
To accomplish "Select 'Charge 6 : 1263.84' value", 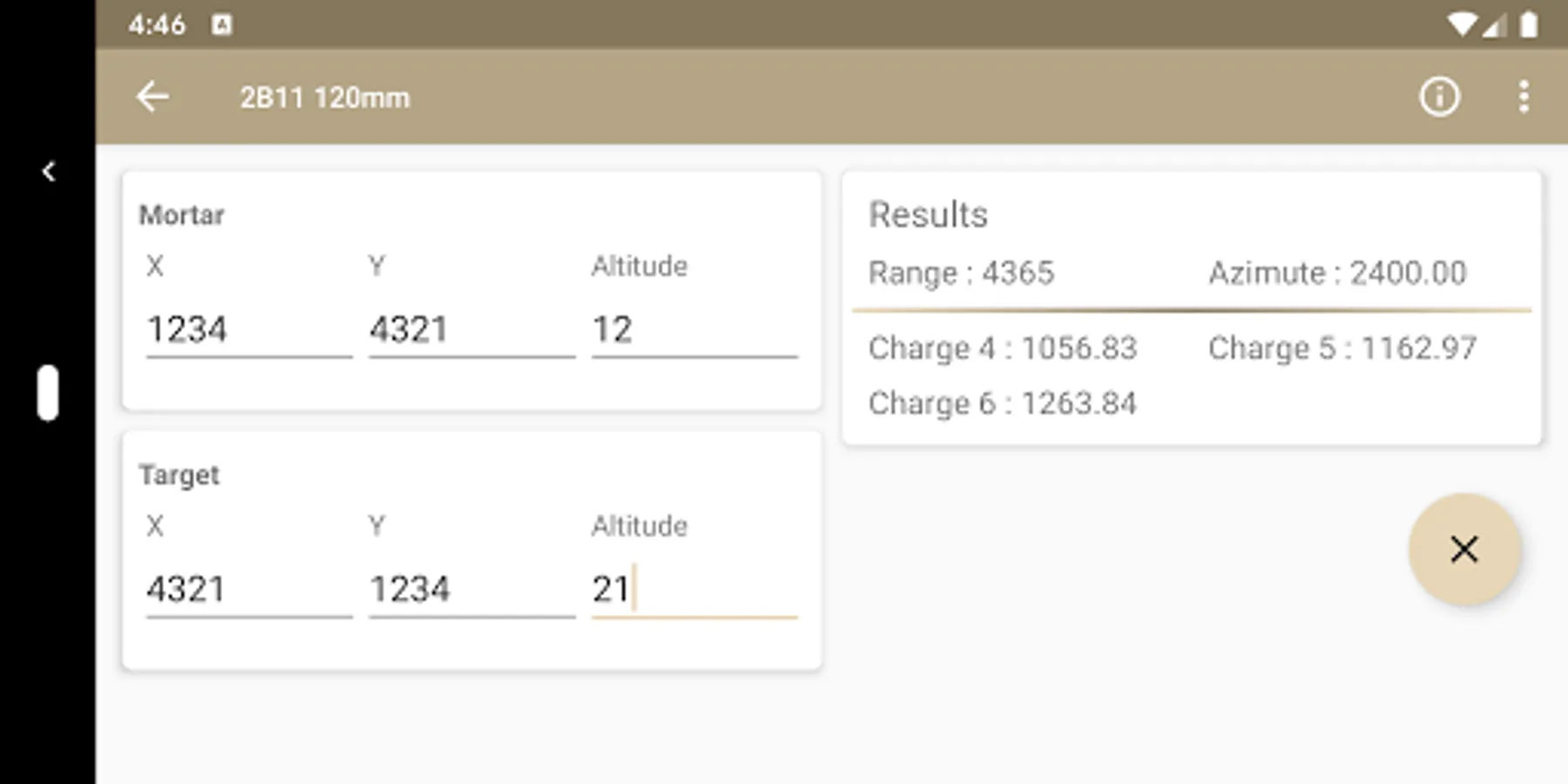I will coord(1003,403).
